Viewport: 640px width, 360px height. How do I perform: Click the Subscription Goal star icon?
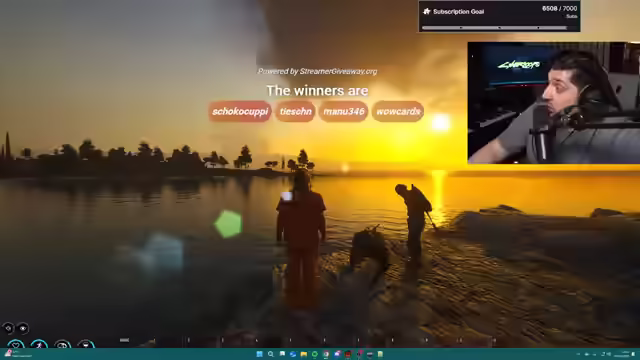tap(427, 11)
